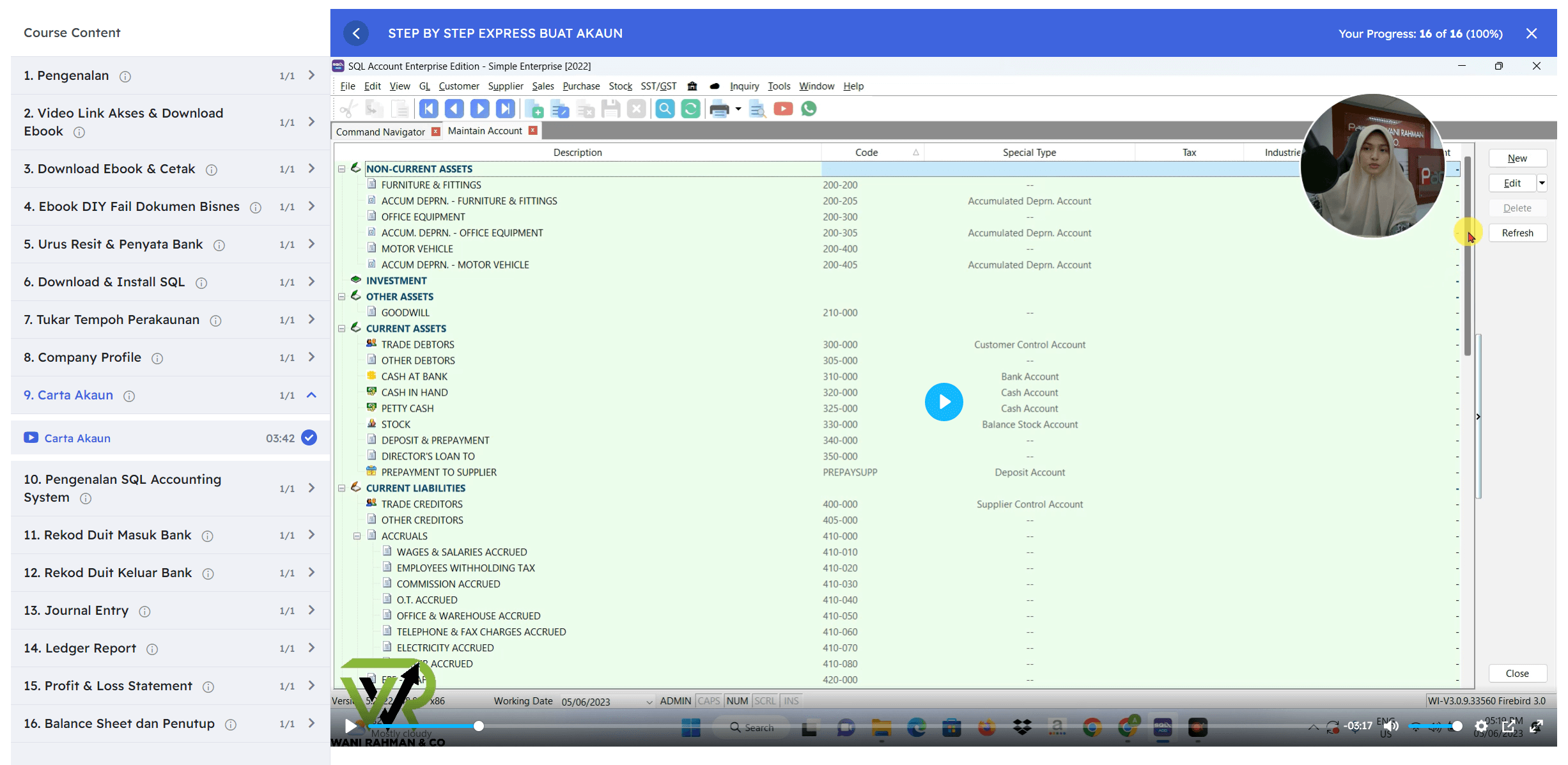Click the info icon beside 1. Pengenalan
The width and height of the screenshot is (1568, 765).
pos(125,77)
